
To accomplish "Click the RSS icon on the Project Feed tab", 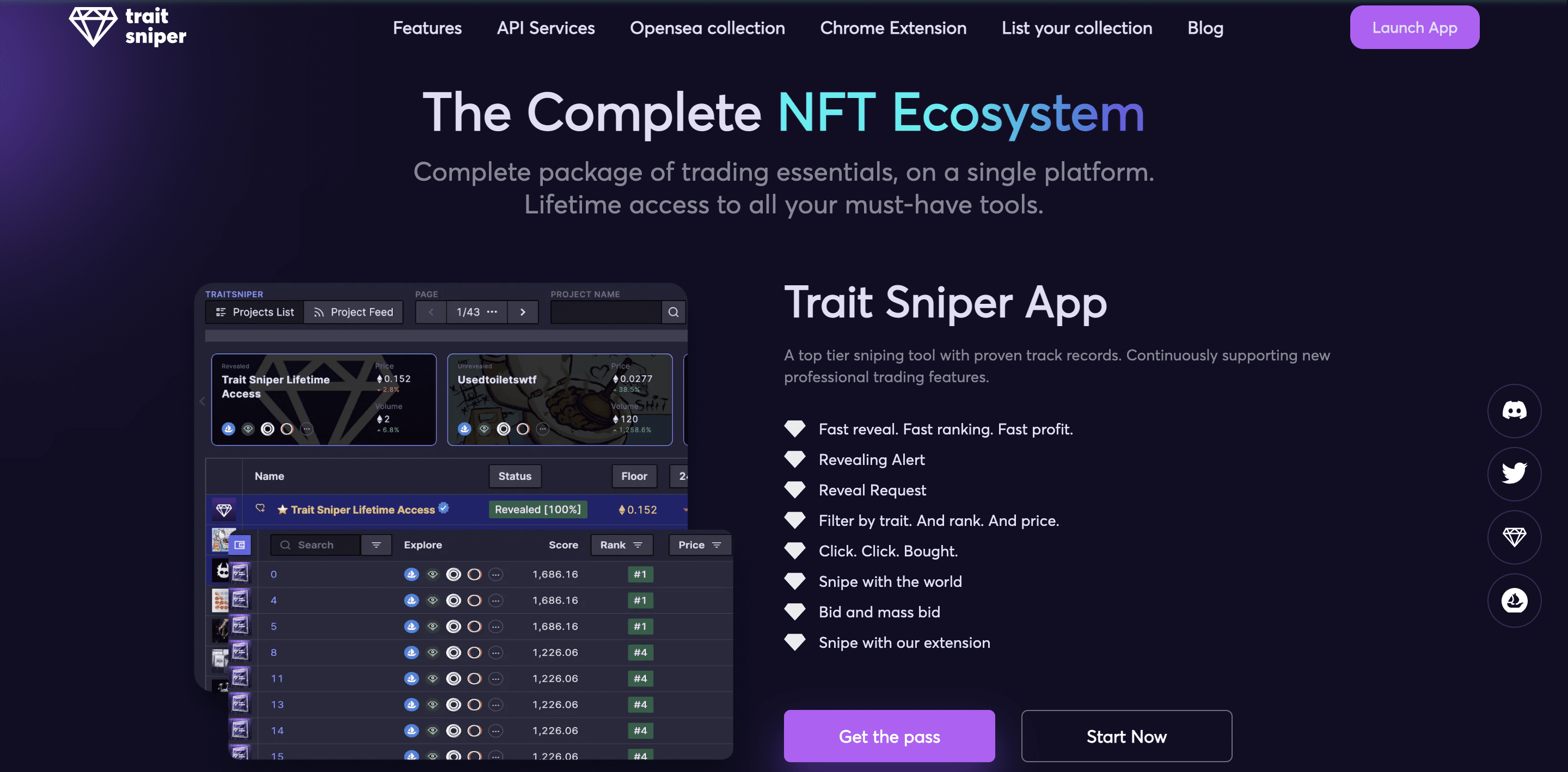I will tap(319, 312).
